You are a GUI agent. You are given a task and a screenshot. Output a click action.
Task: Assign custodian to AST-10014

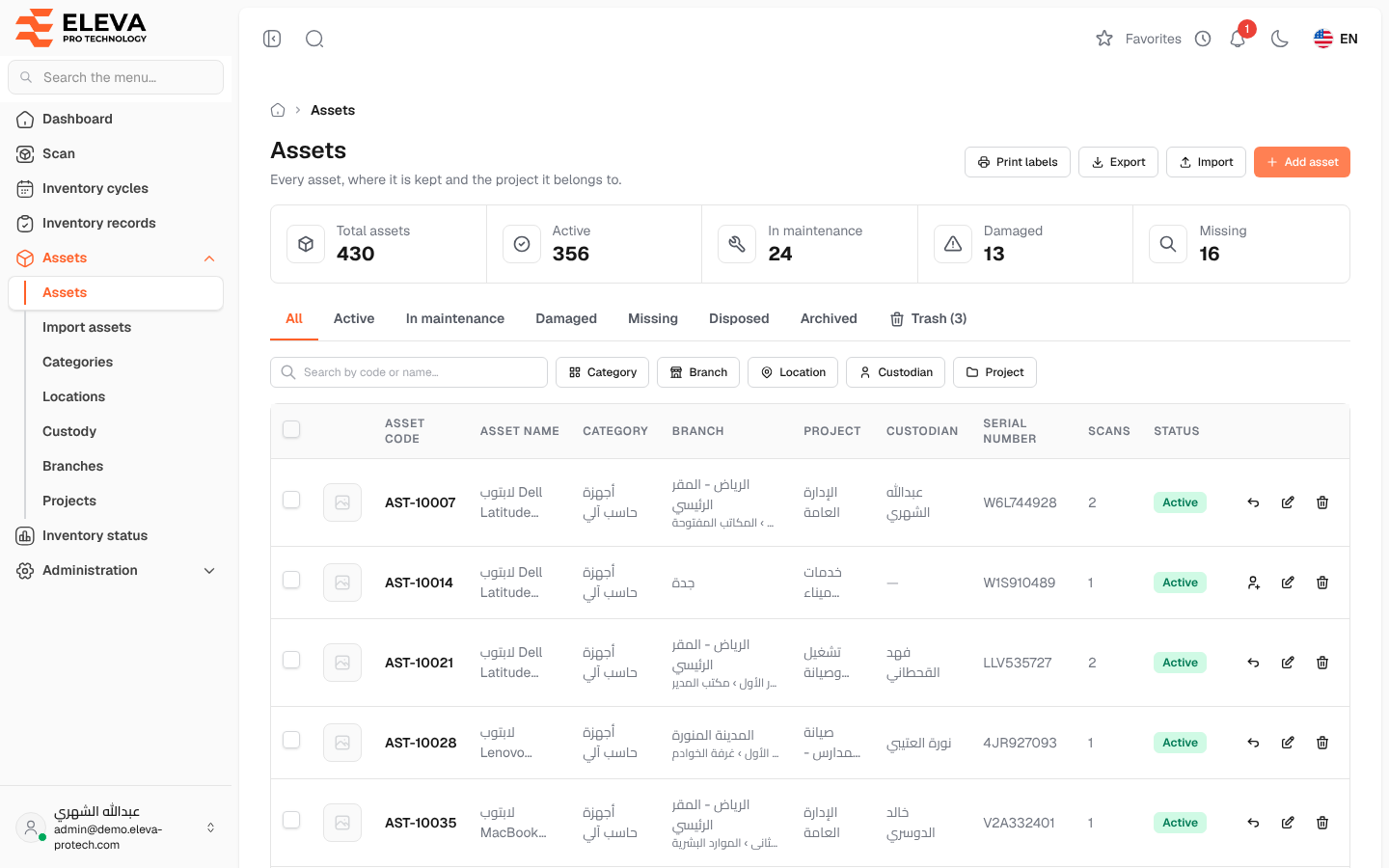click(1253, 583)
